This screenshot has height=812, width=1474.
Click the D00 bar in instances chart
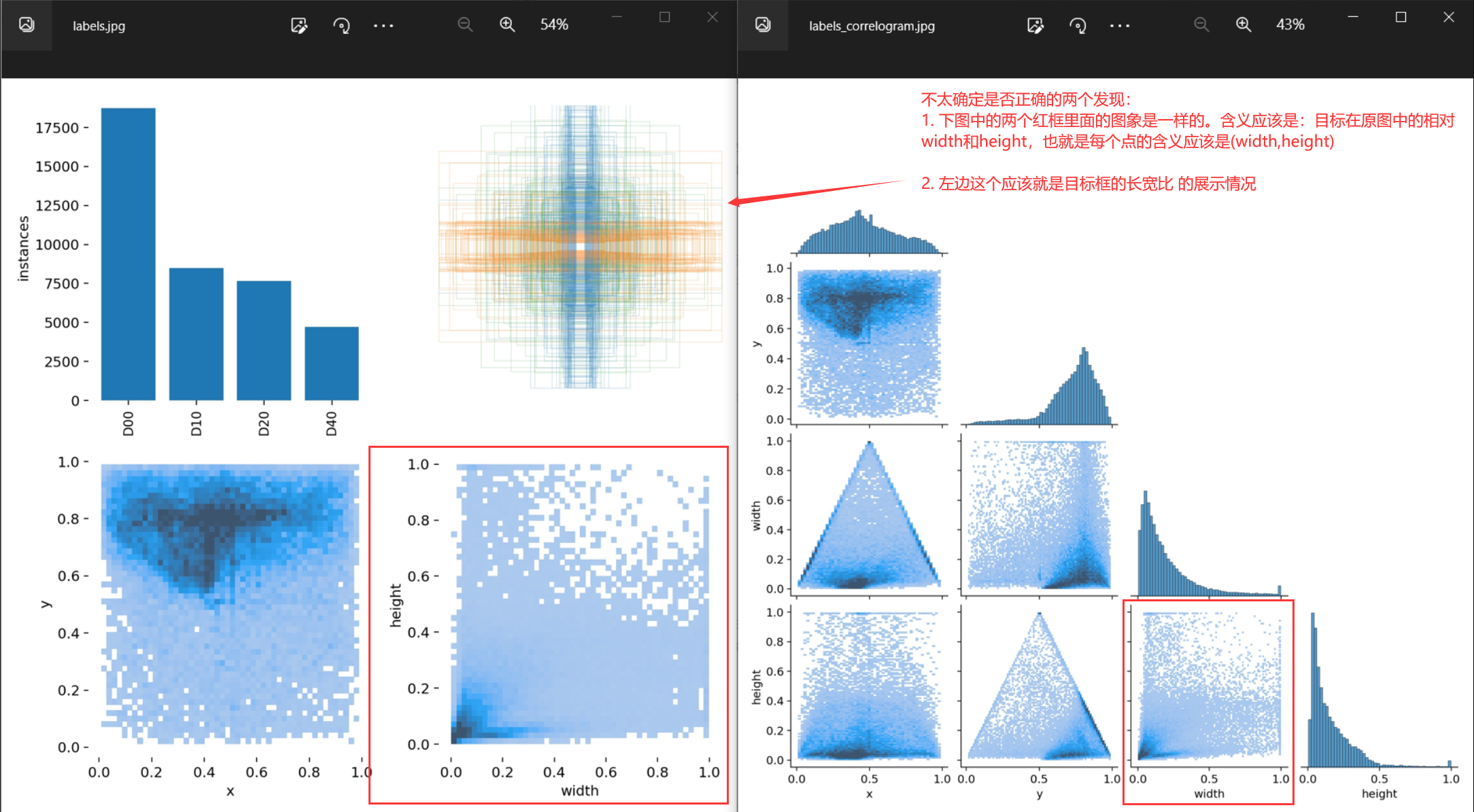[x=128, y=254]
